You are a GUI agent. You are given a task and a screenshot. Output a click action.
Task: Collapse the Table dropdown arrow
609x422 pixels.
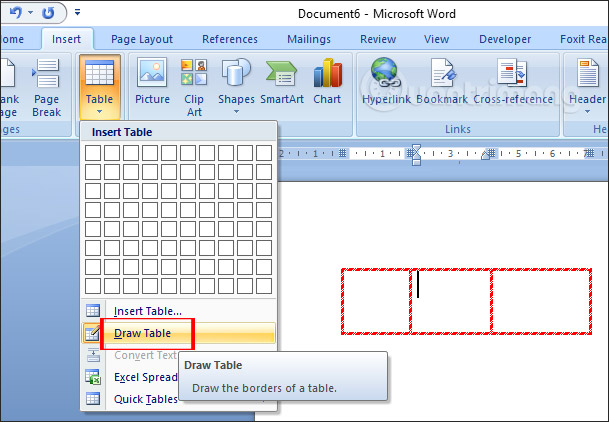[99, 112]
